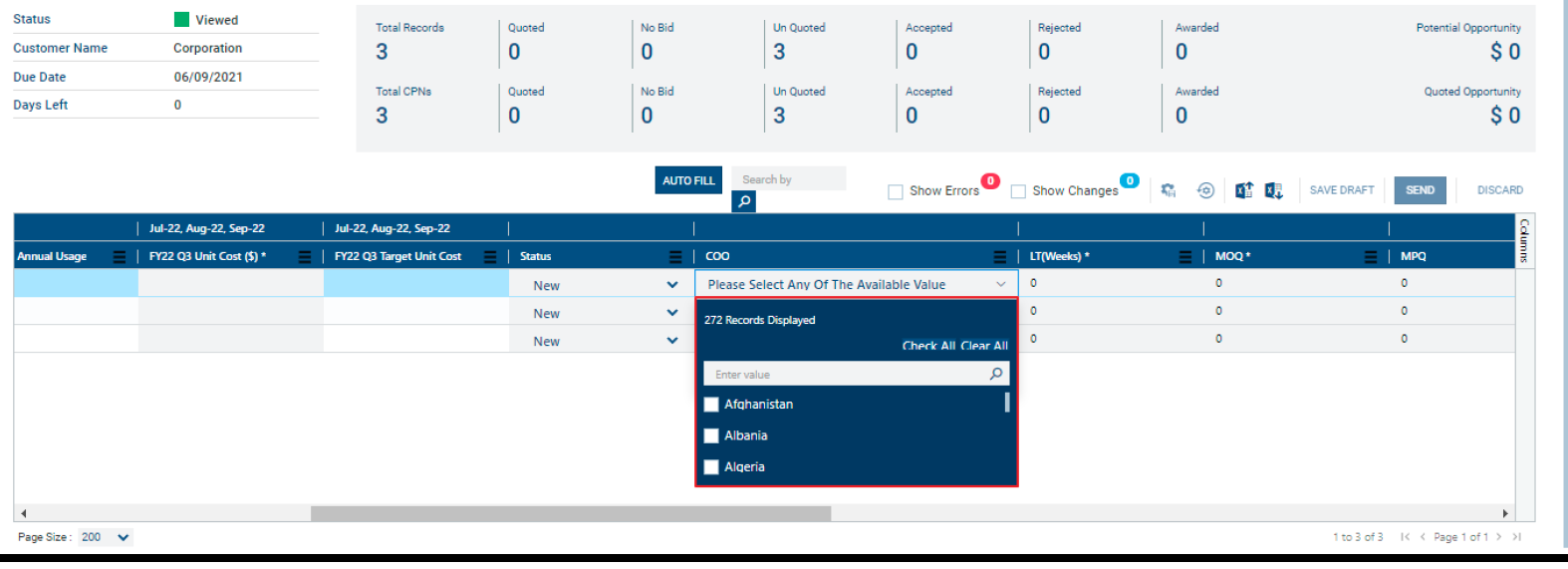This screenshot has height=569, width=1568.
Task: Sort by the FY22 Q3 Target Unit Cost header
Action: [x=397, y=256]
